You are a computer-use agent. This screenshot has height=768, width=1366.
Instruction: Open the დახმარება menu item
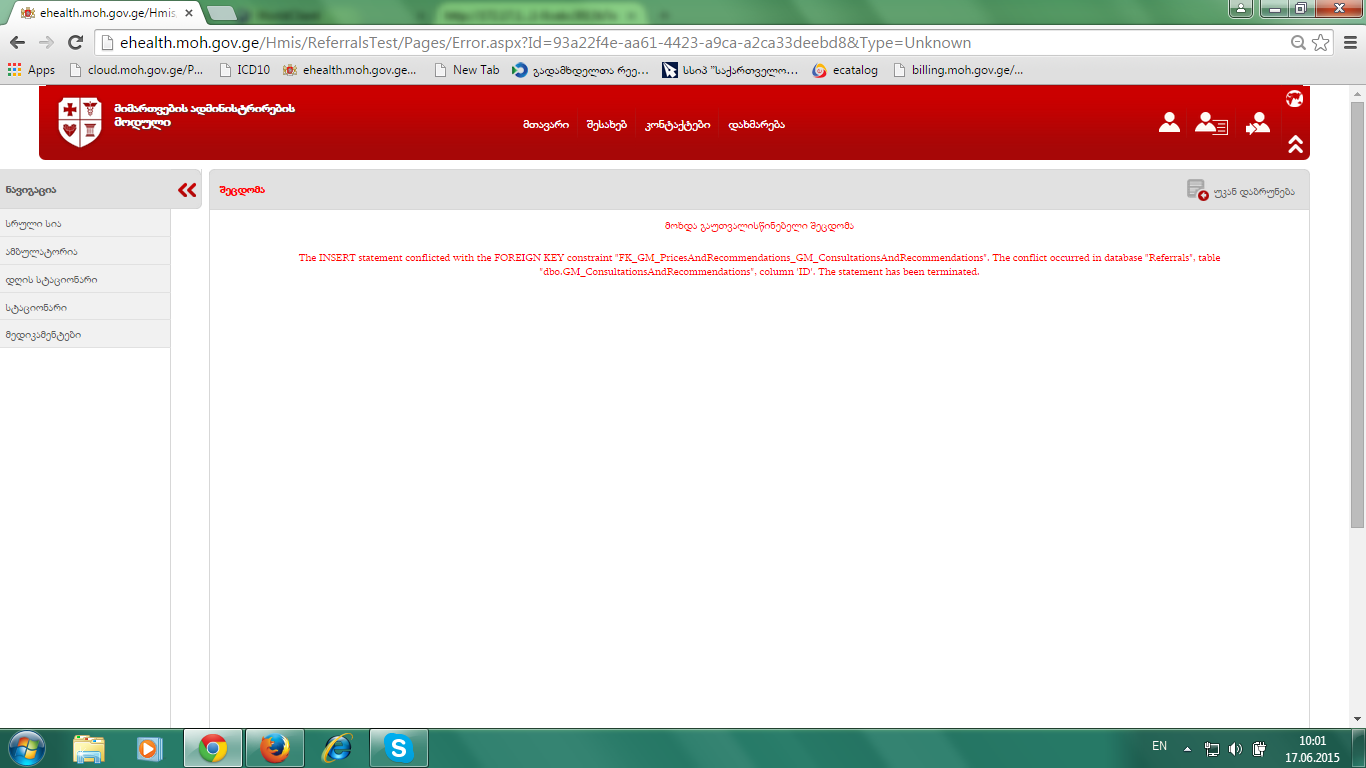pyautogui.click(x=756, y=125)
